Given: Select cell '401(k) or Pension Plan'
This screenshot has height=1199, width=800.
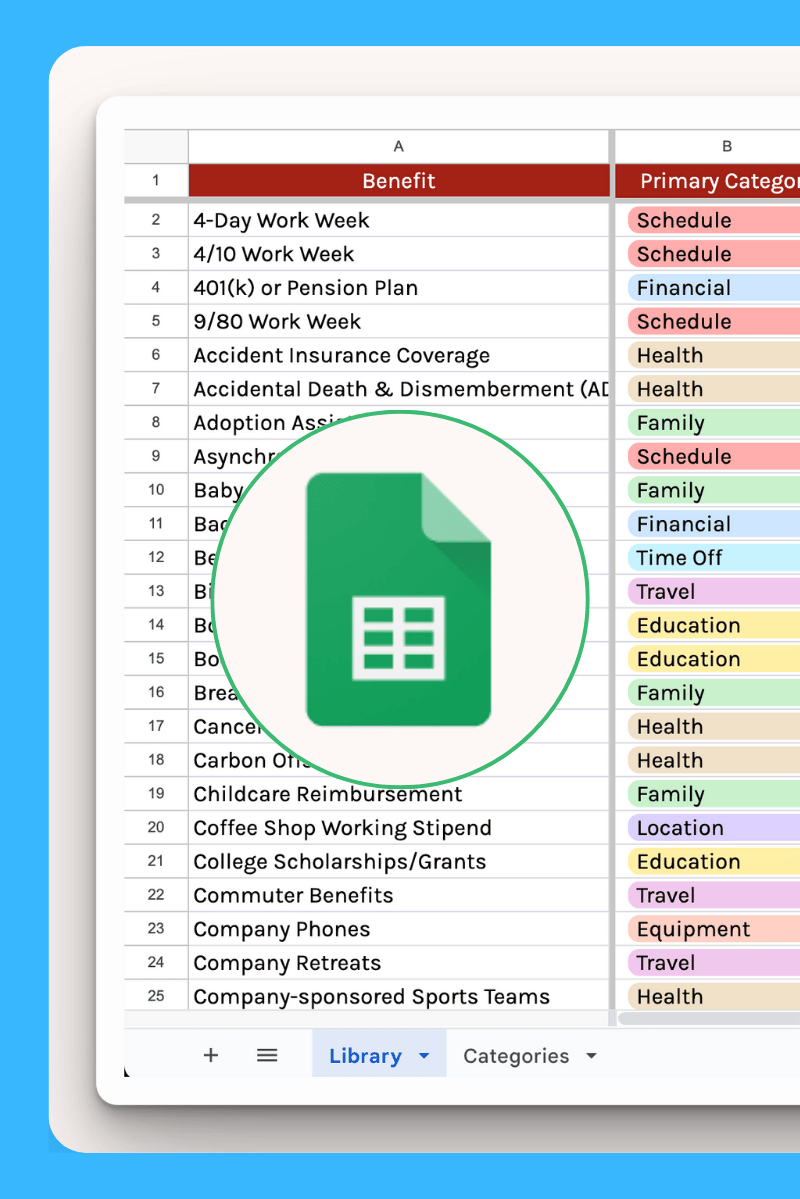Looking at the screenshot, I should click(x=398, y=288).
